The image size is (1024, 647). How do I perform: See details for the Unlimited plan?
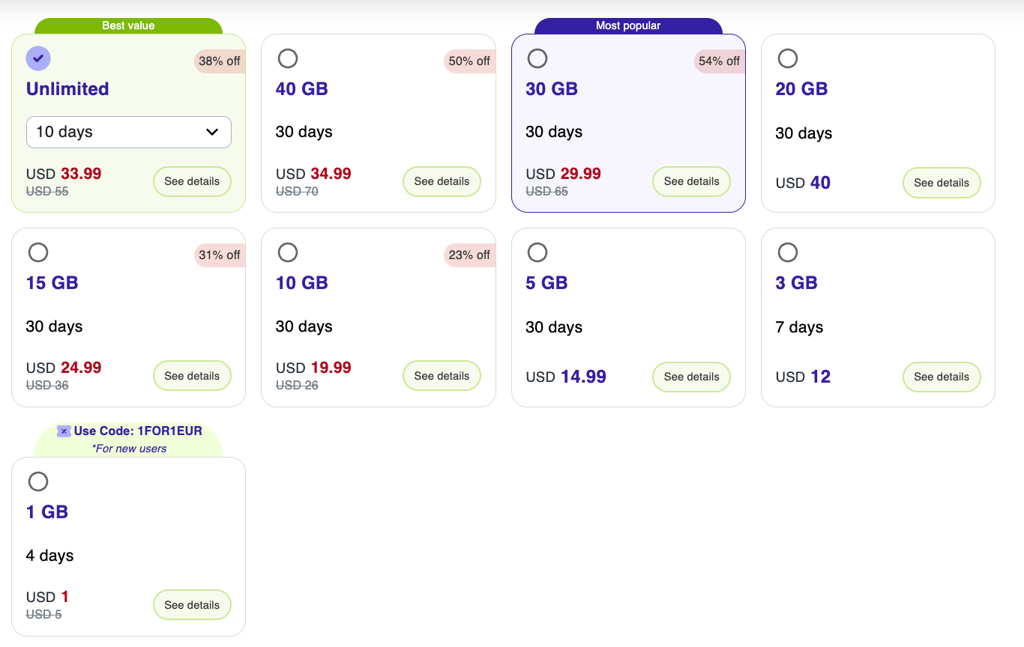click(x=192, y=181)
